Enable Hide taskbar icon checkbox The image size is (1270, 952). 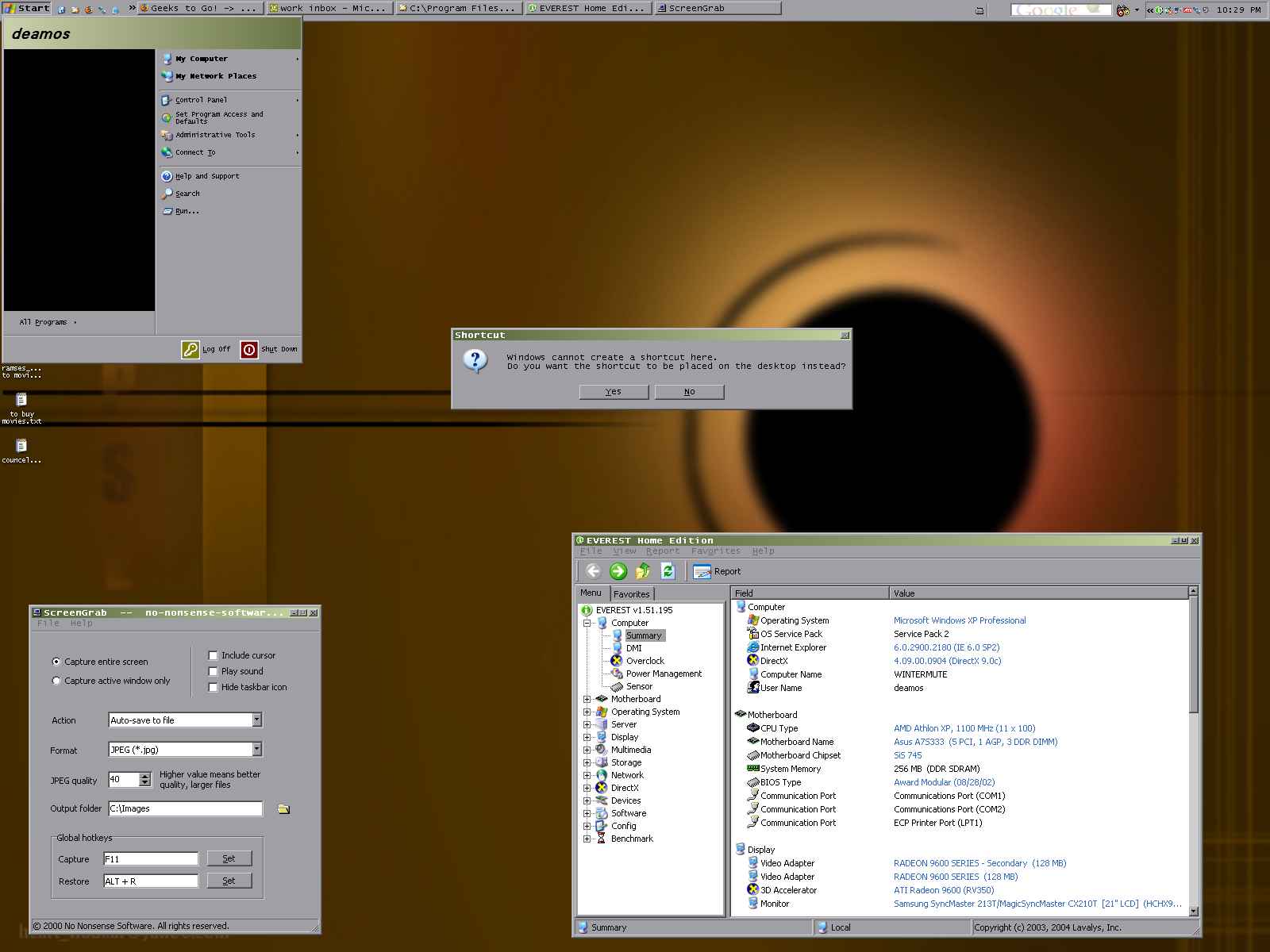coord(213,687)
